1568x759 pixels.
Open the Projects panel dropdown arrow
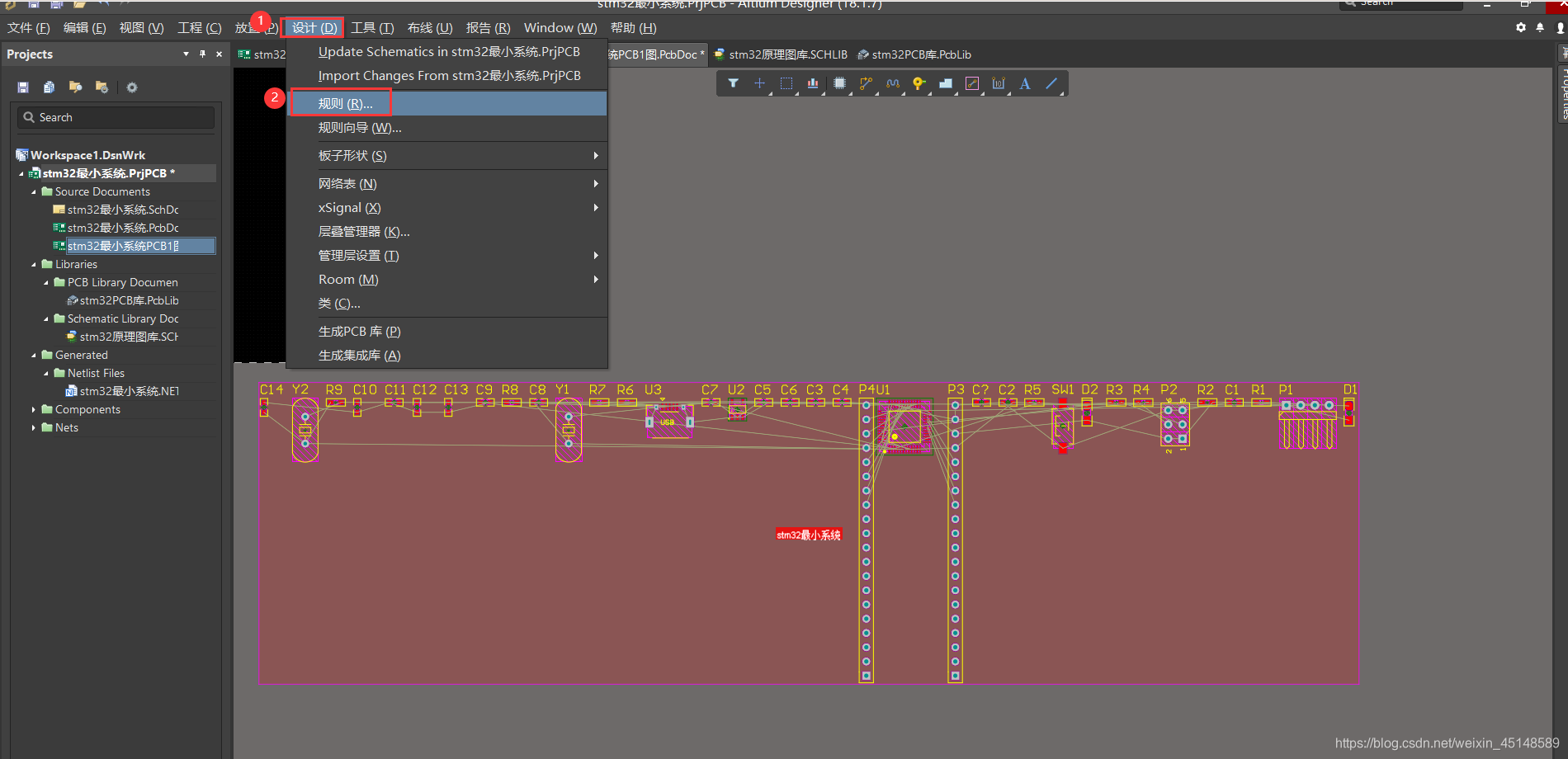186,54
